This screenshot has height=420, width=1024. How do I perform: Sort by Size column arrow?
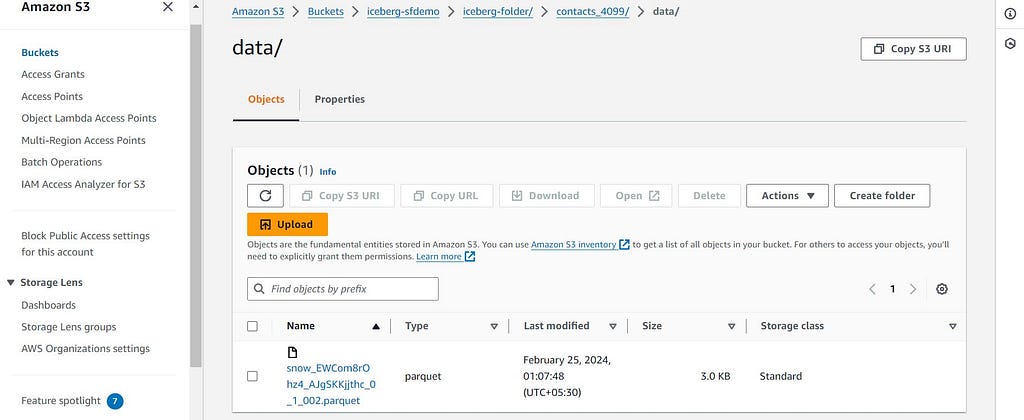click(x=731, y=326)
